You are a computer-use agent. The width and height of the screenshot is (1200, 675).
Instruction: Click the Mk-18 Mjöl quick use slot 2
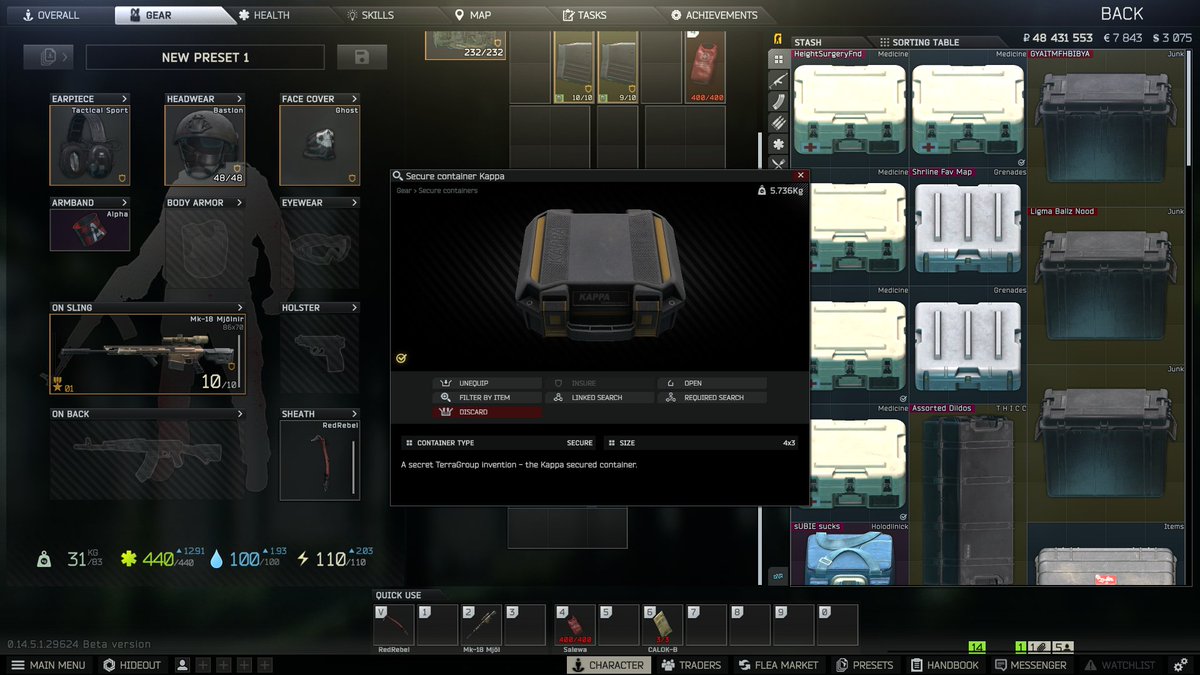(x=481, y=625)
